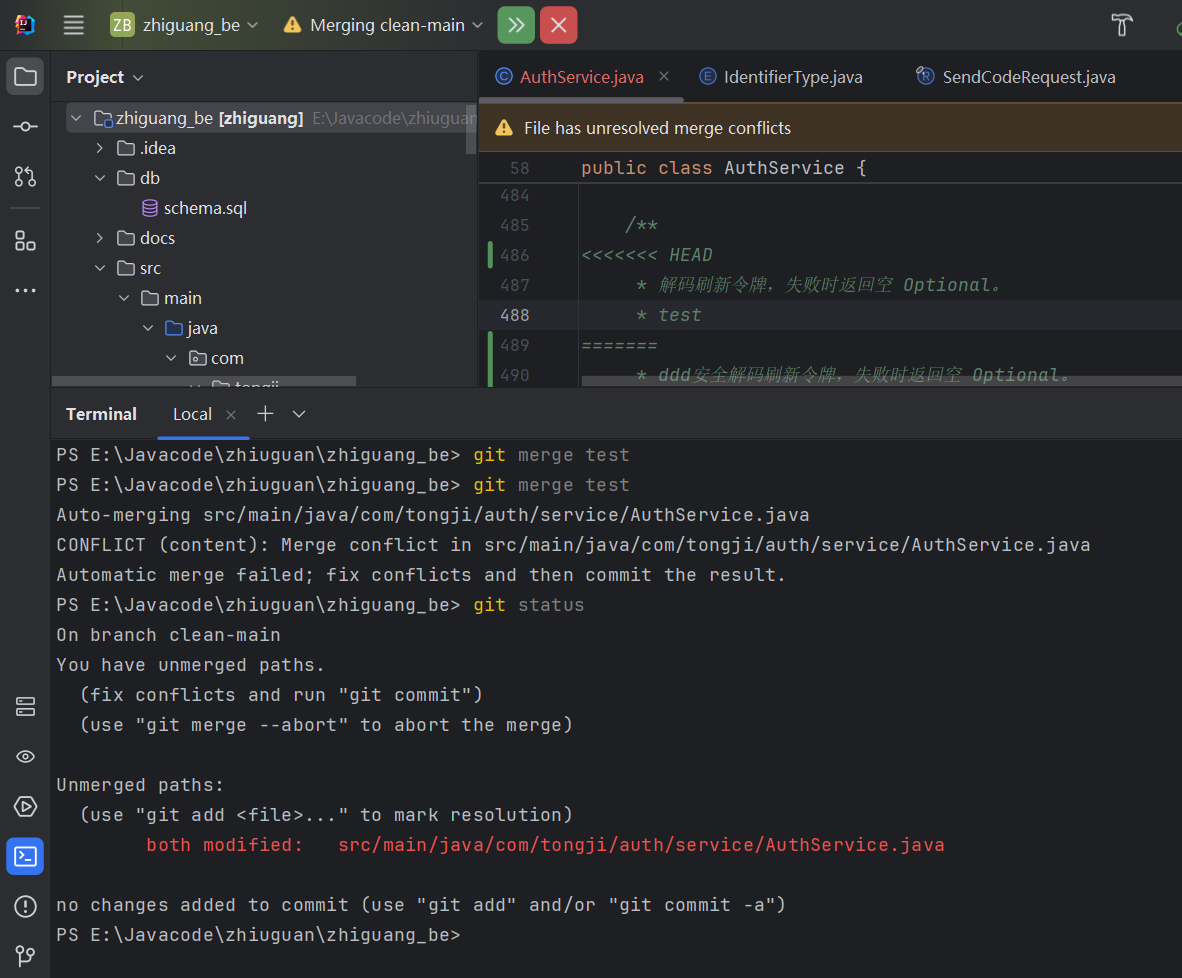This screenshot has width=1182, height=978.
Task: Click the 'both modified' red path line
Action: tap(545, 845)
